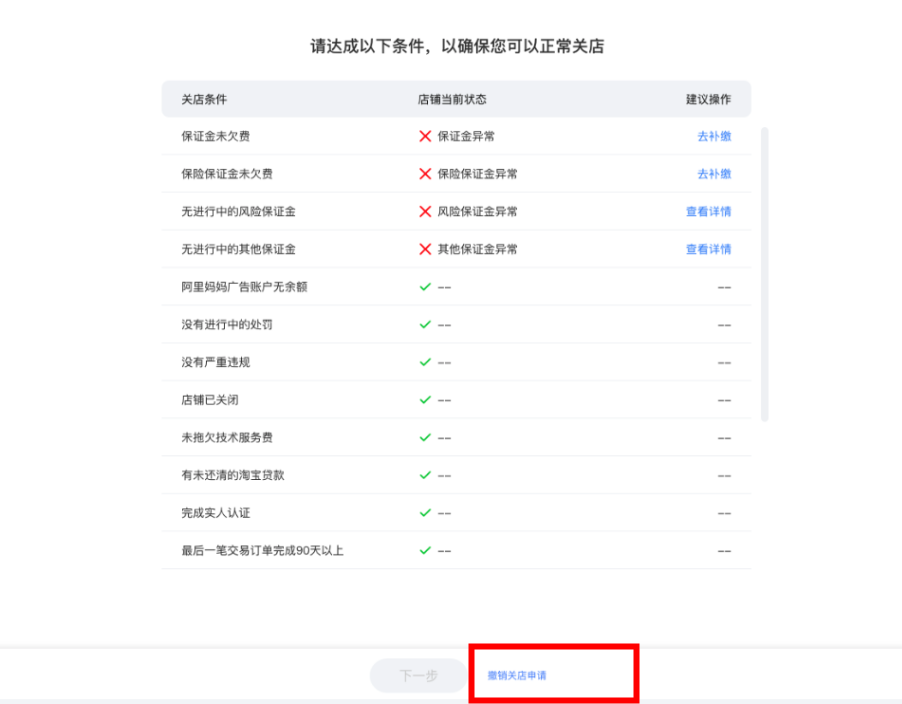
Task: Click green check in 阿里妈妈广告账户无余额 row
Action: [x=425, y=287]
